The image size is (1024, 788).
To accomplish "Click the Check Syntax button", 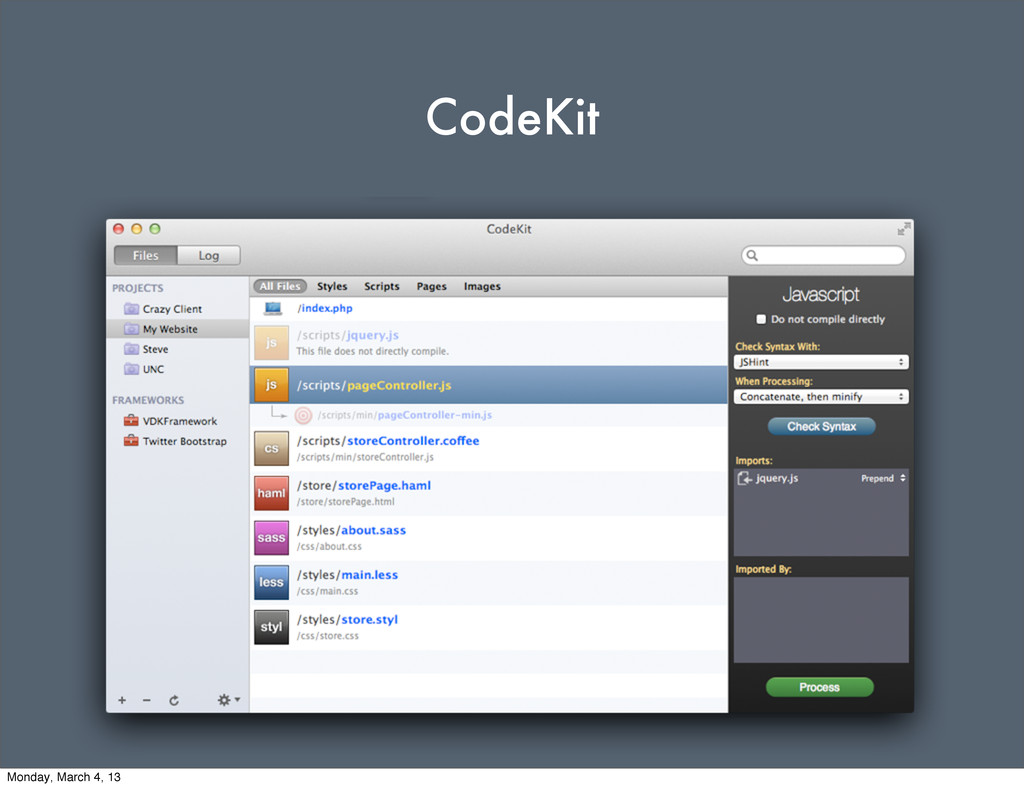I will pyautogui.click(x=822, y=426).
